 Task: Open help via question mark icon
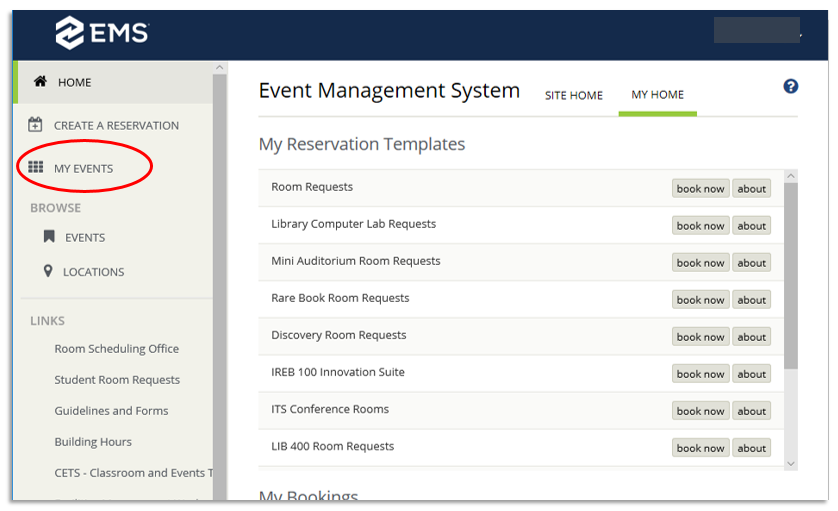pyautogui.click(x=790, y=87)
